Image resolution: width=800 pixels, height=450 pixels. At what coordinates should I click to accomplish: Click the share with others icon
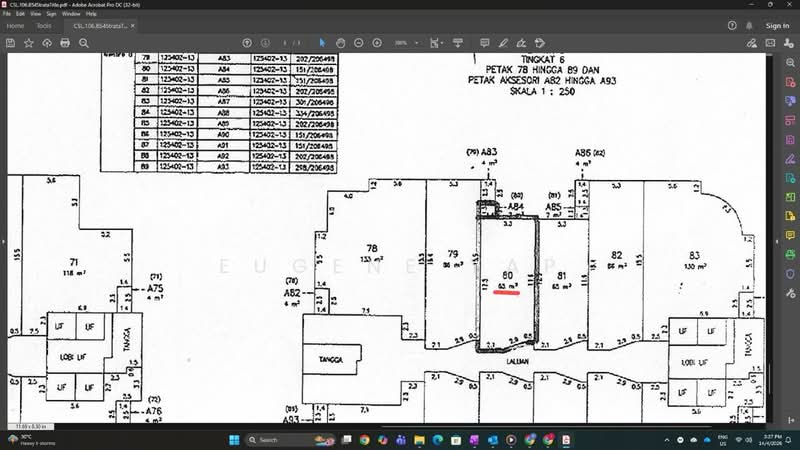coord(788,43)
